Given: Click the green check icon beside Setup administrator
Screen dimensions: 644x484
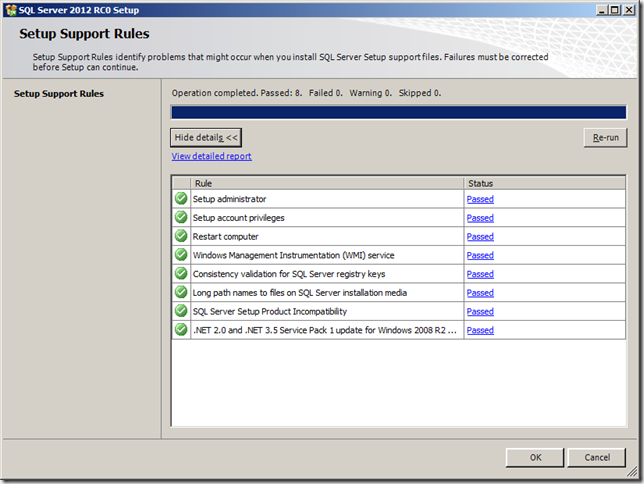Looking at the screenshot, I should point(181,199).
